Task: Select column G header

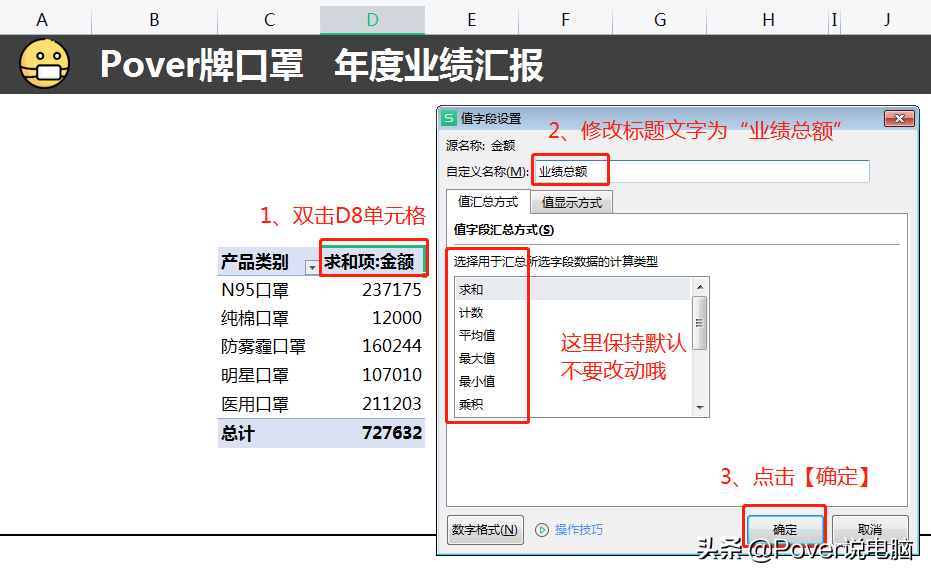Action: click(660, 20)
